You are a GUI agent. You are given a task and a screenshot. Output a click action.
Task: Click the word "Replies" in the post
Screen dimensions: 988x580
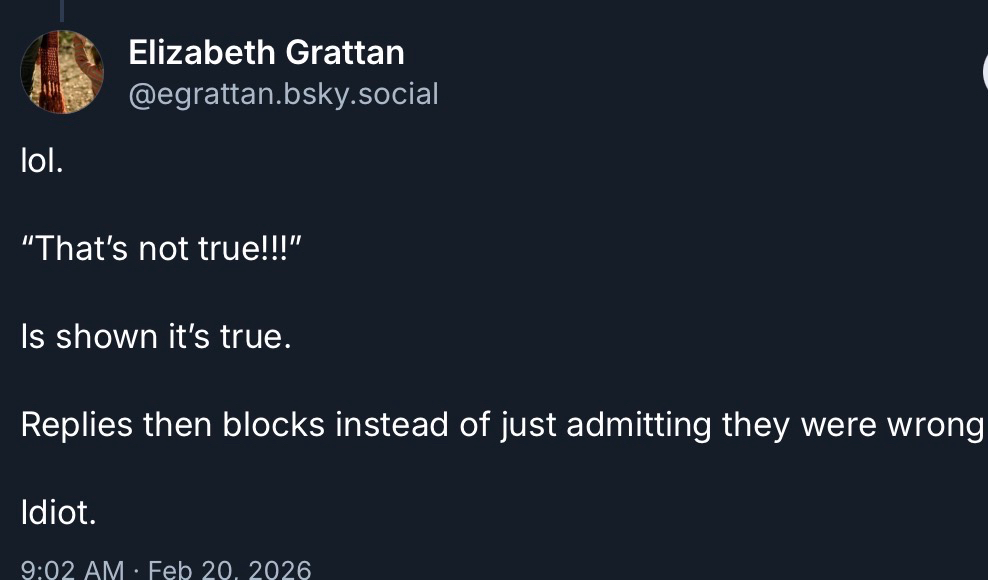click(76, 425)
